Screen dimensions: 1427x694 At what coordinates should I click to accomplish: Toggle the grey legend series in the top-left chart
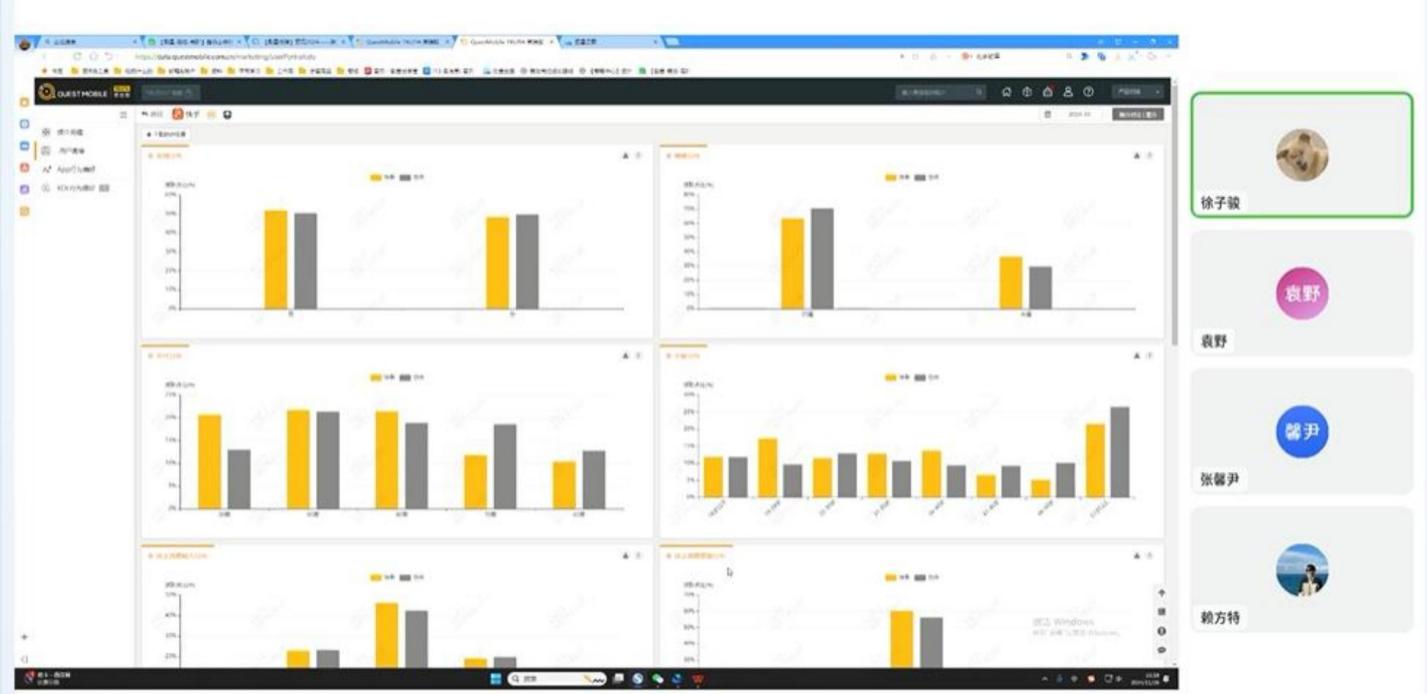point(413,177)
